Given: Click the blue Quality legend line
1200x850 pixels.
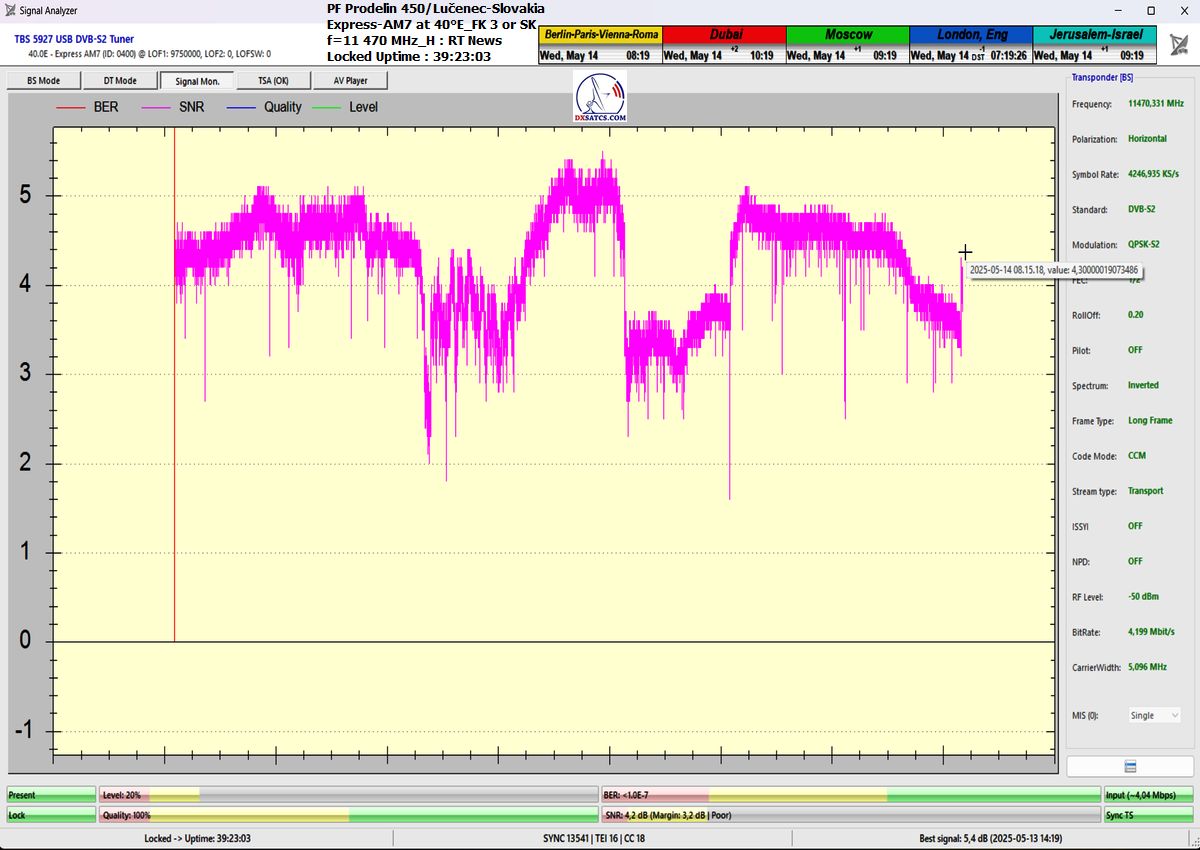Looking at the screenshot, I should [x=242, y=107].
